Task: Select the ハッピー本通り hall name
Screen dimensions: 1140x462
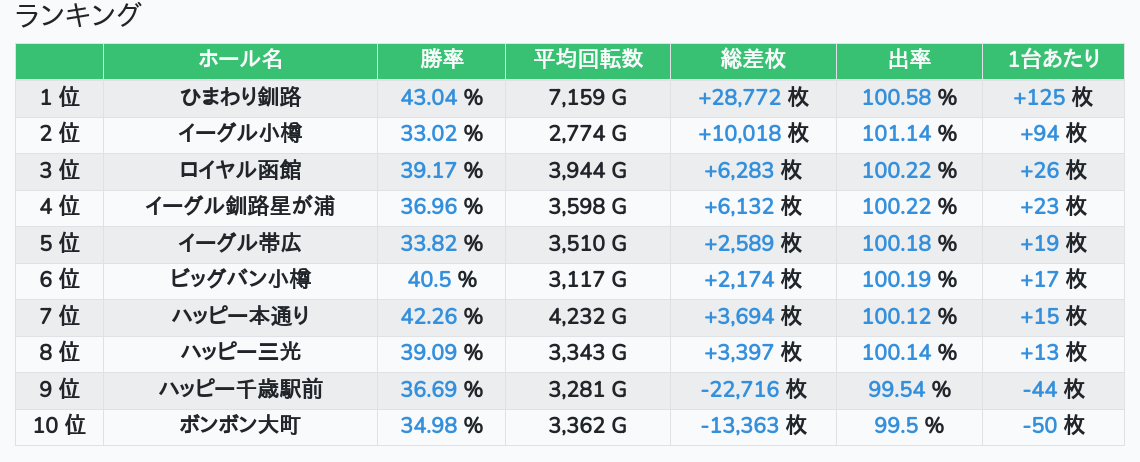Action: pos(240,316)
